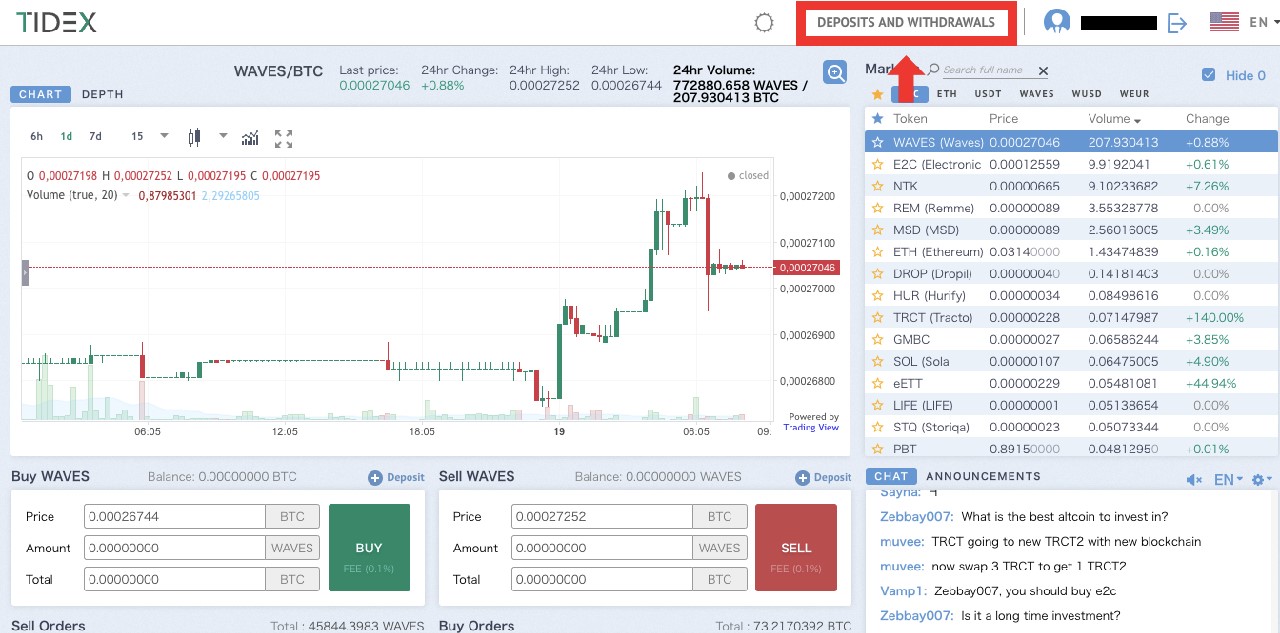Mute chat sounds with the speaker icon
Image resolution: width=1280 pixels, height=633 pixels.
[1194, 479]
